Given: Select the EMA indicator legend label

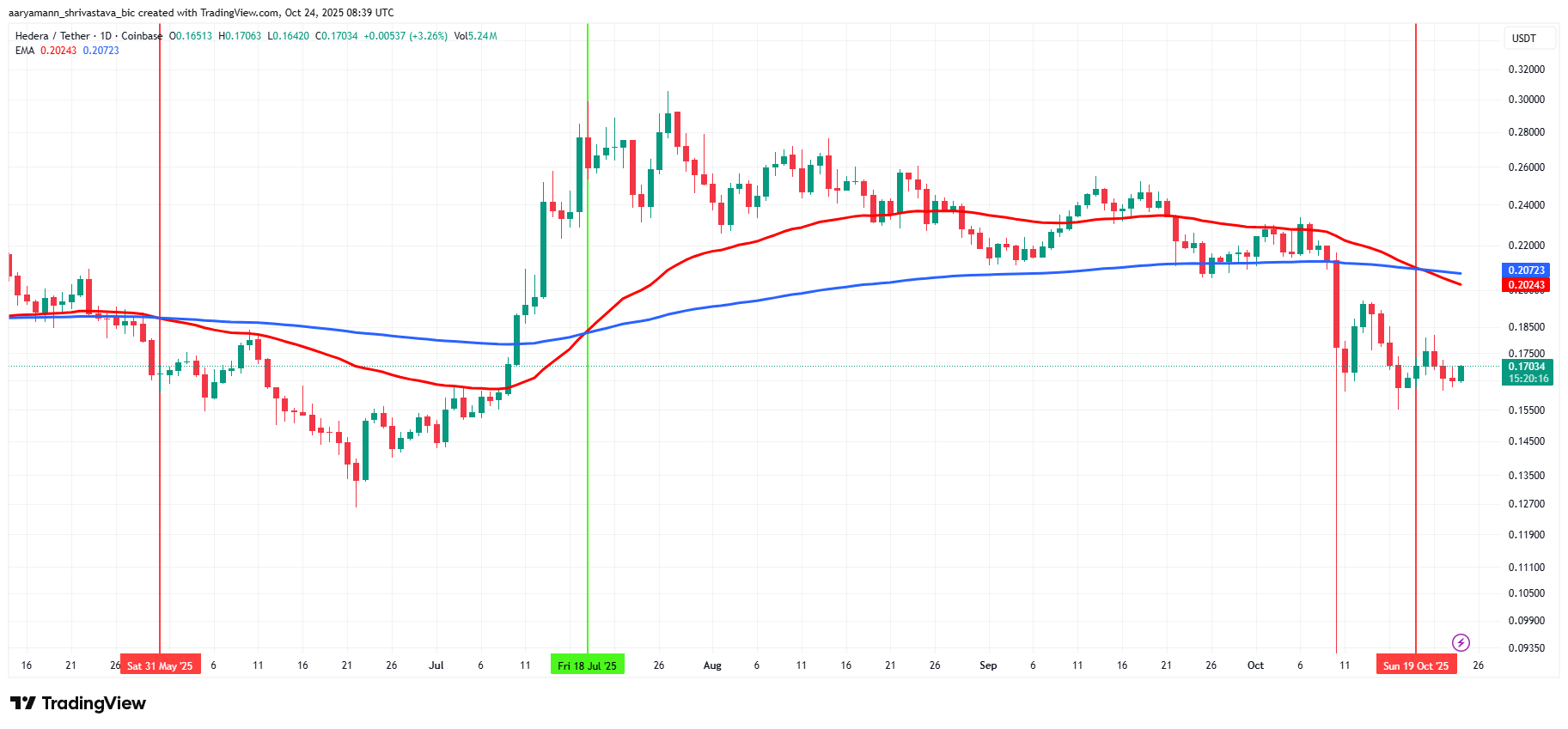Looking at the screenshot, I should click(x=25, y=51).
